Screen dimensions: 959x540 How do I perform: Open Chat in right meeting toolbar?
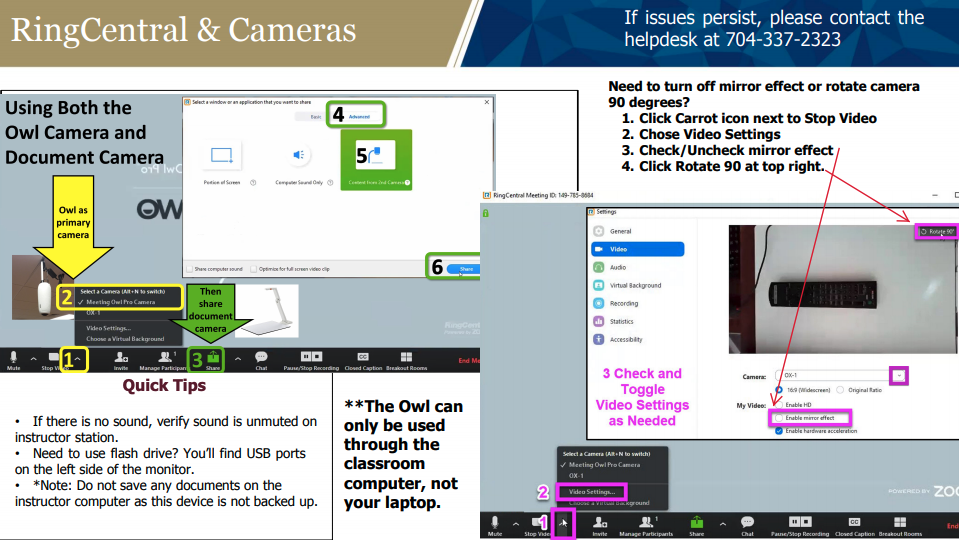[x=747, y=525]
